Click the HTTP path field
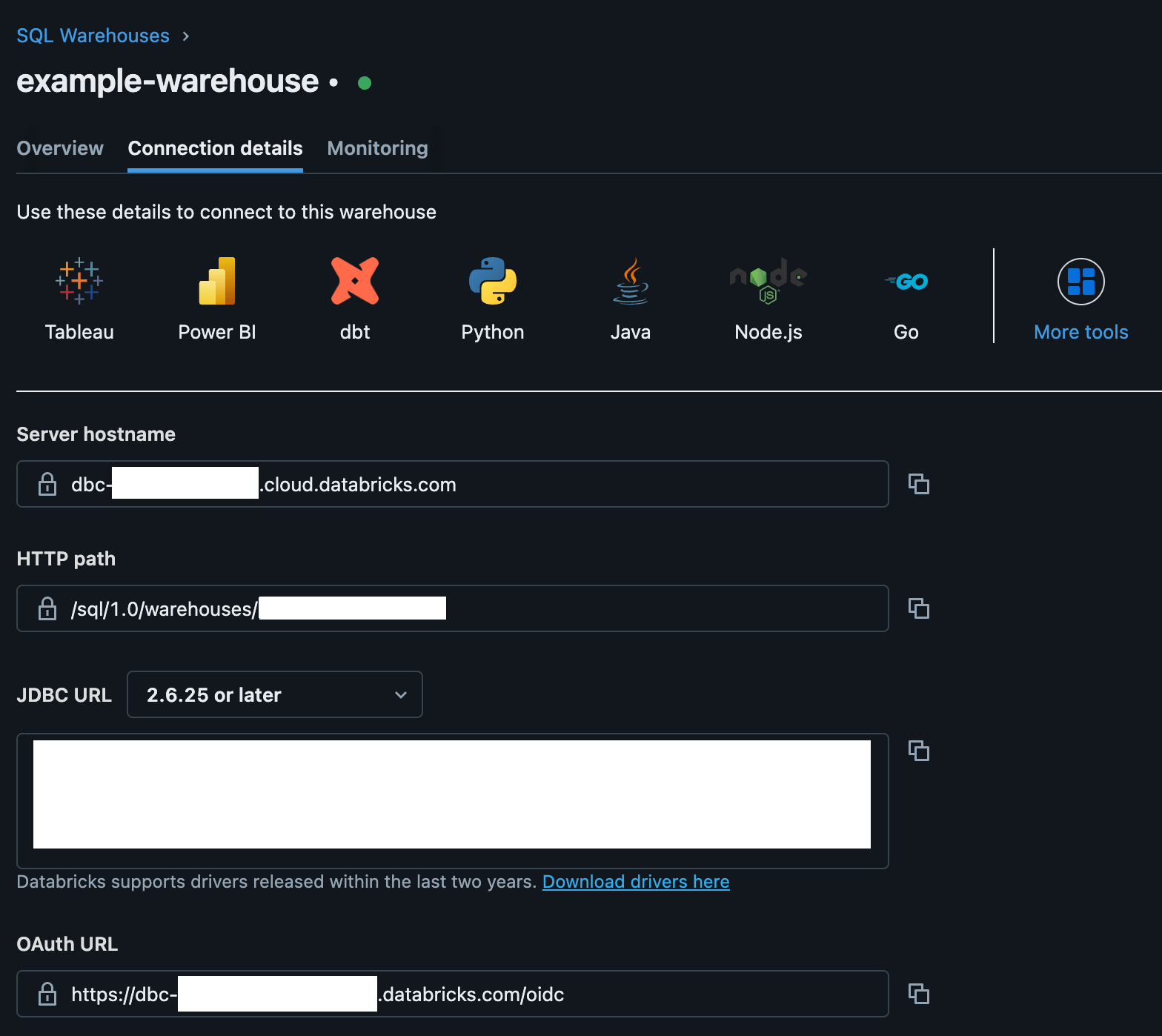This screenshot has height=1036, width=1162. pyautogui.click(x=453, y=608)
